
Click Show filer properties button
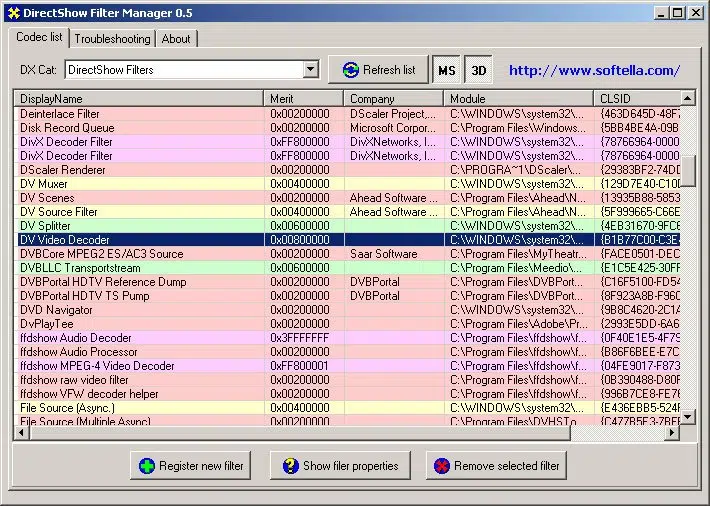[340, 466]
